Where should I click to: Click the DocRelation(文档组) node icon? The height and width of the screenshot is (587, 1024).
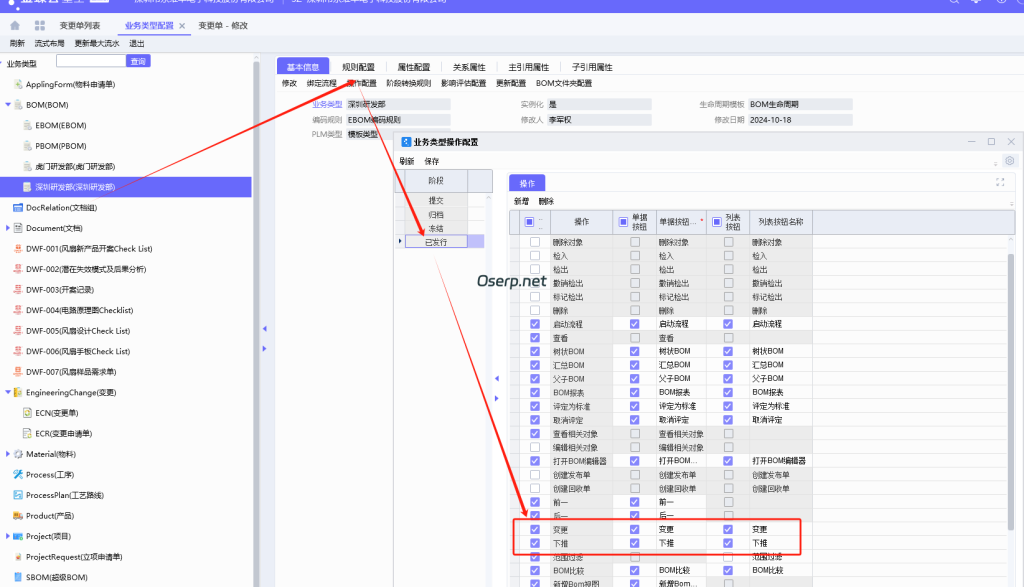(17, 208)
